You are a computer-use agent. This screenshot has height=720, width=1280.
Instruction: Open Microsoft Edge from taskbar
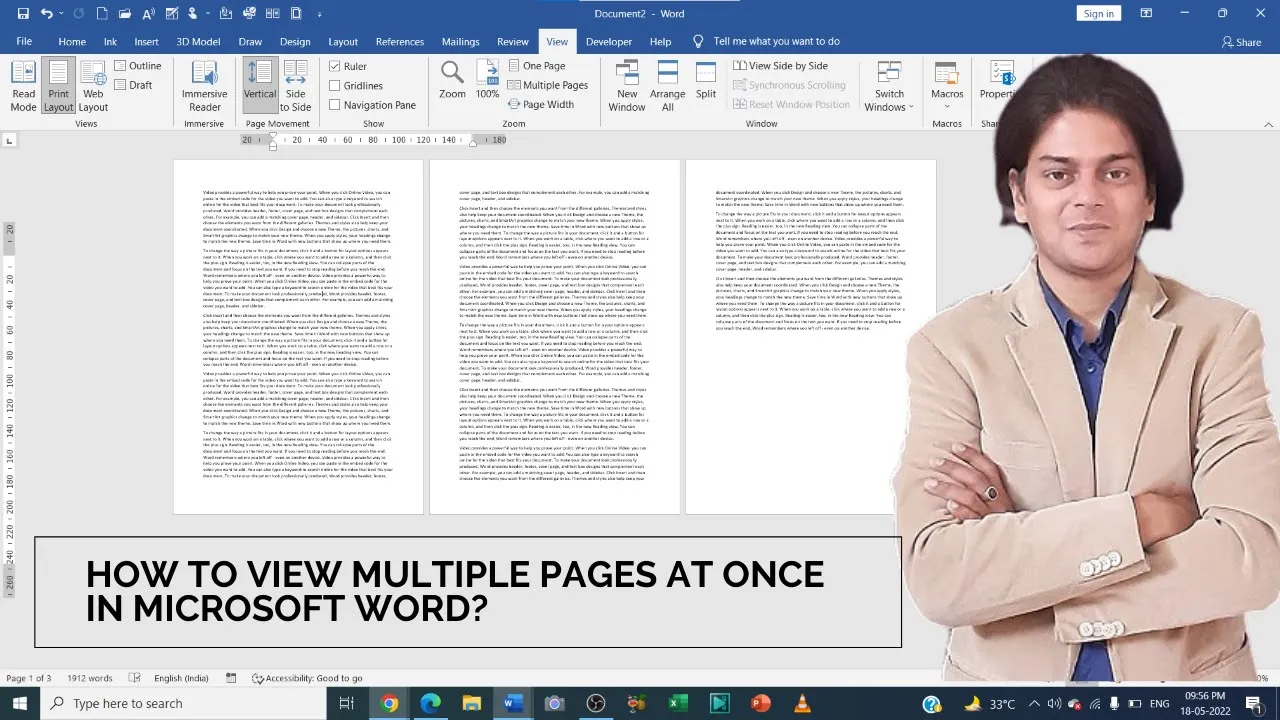click(x=430, y=704)
